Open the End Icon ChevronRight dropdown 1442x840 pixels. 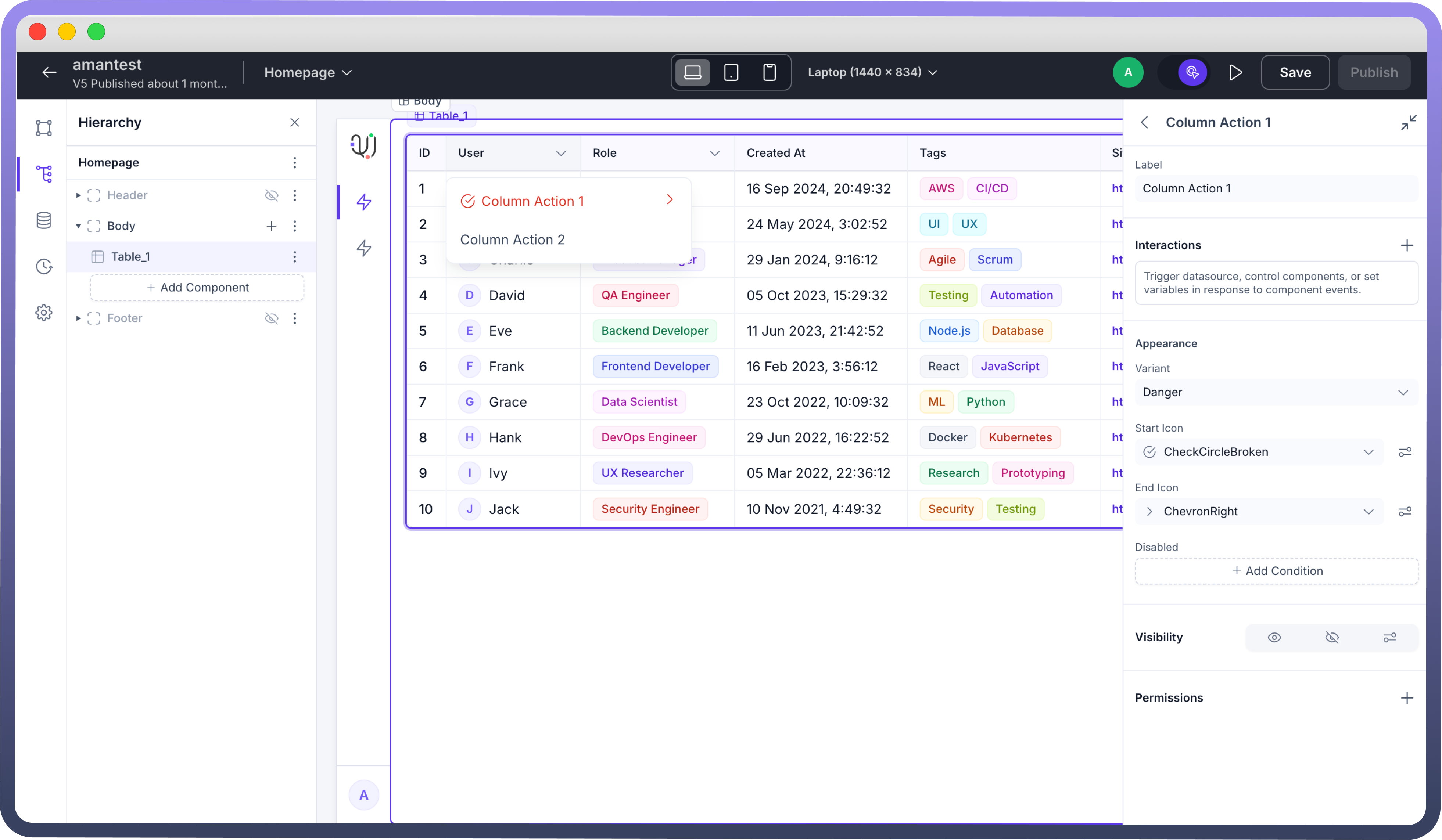1259,512
